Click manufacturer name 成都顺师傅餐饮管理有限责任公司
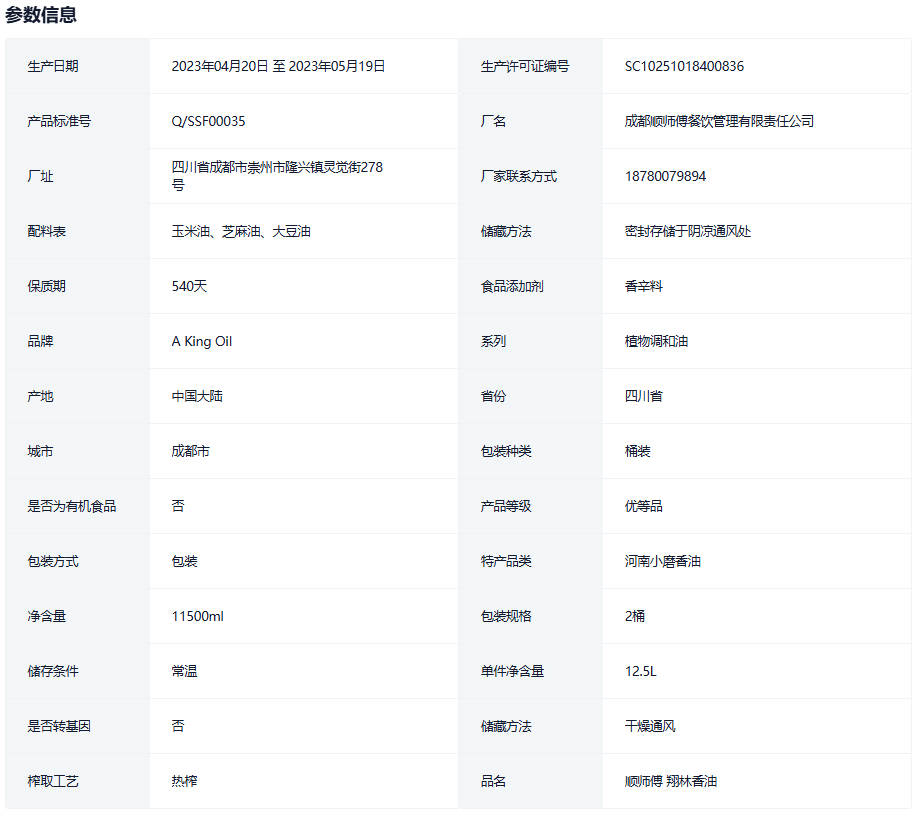916x816 pixels. [x=719, y=121]
